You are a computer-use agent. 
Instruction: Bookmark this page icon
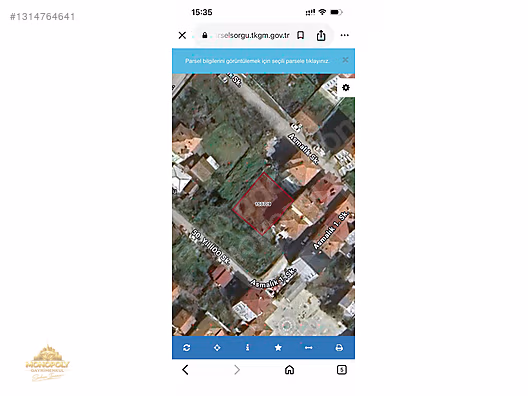point(300,35)
